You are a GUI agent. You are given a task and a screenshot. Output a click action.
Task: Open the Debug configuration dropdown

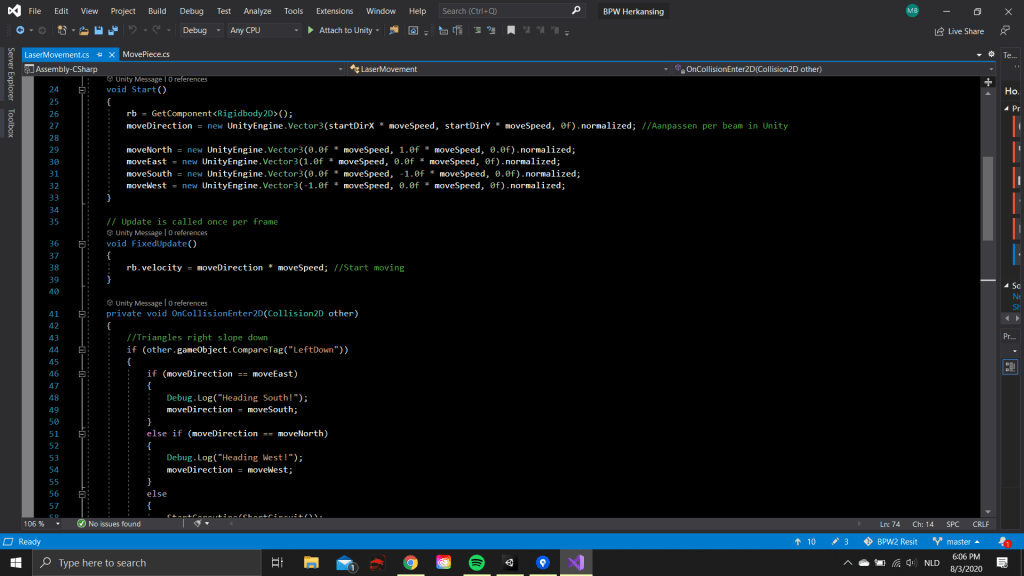pyautogui.click(x=200, y=31)
